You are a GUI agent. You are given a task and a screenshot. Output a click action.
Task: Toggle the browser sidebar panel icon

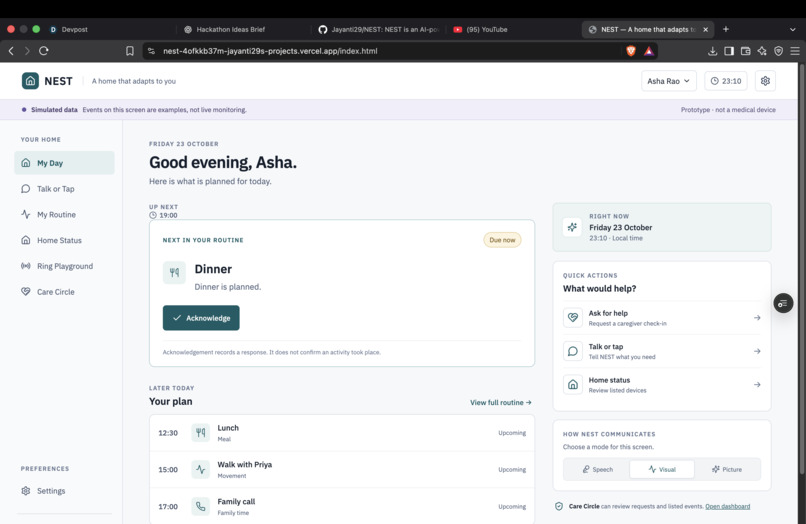[x=729, y=51]
